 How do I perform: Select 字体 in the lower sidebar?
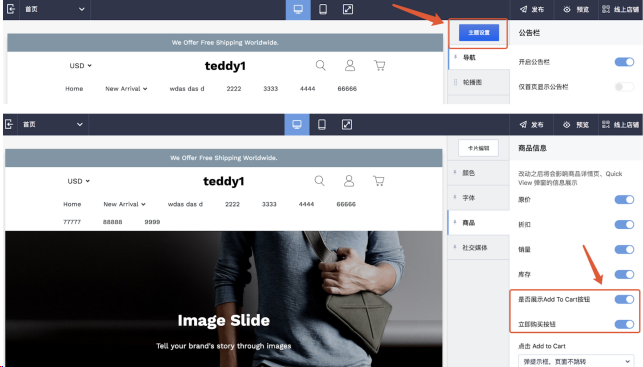tap(478, 198)
